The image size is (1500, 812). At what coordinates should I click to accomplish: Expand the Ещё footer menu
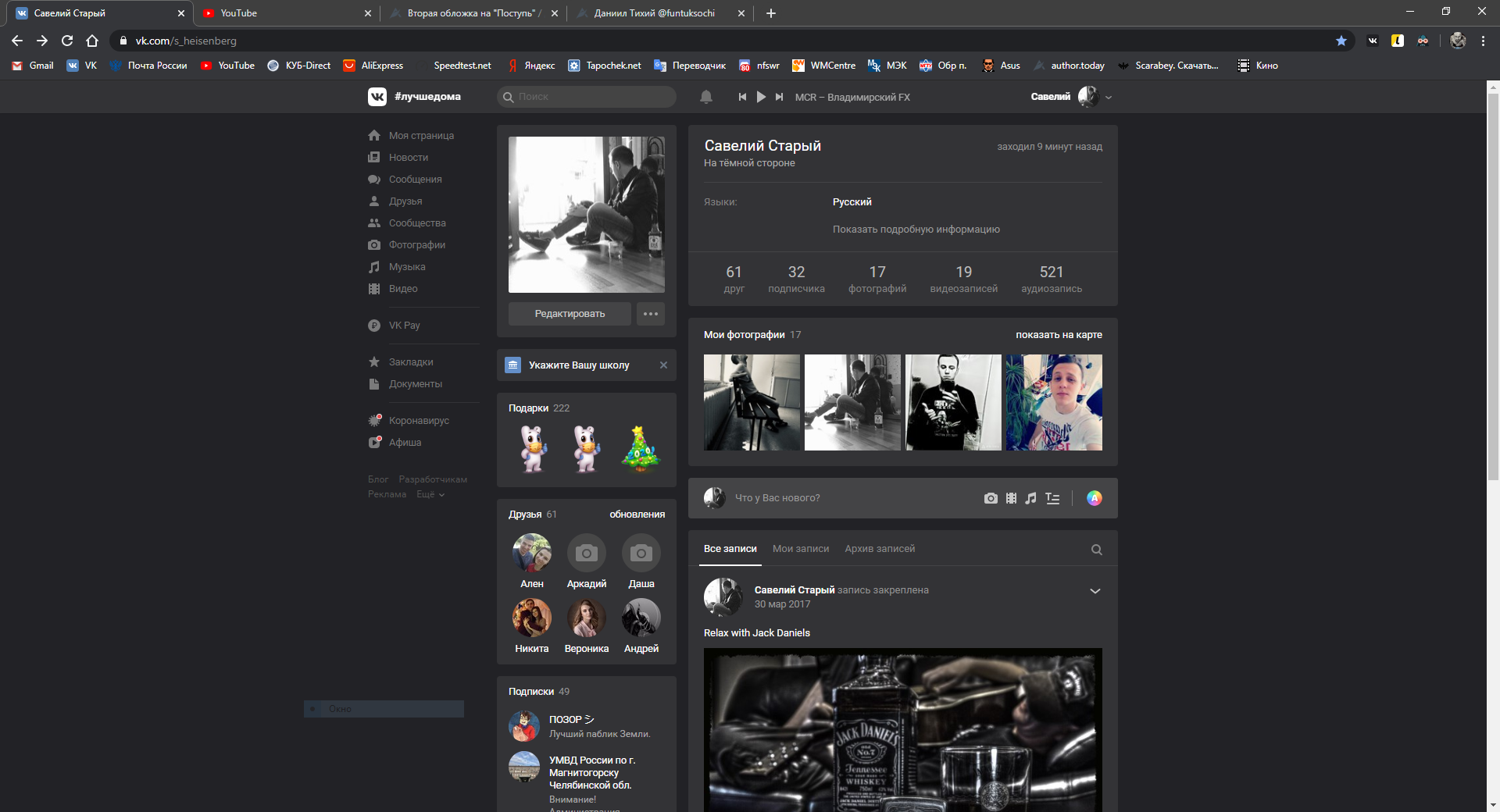tap(430, 494)
